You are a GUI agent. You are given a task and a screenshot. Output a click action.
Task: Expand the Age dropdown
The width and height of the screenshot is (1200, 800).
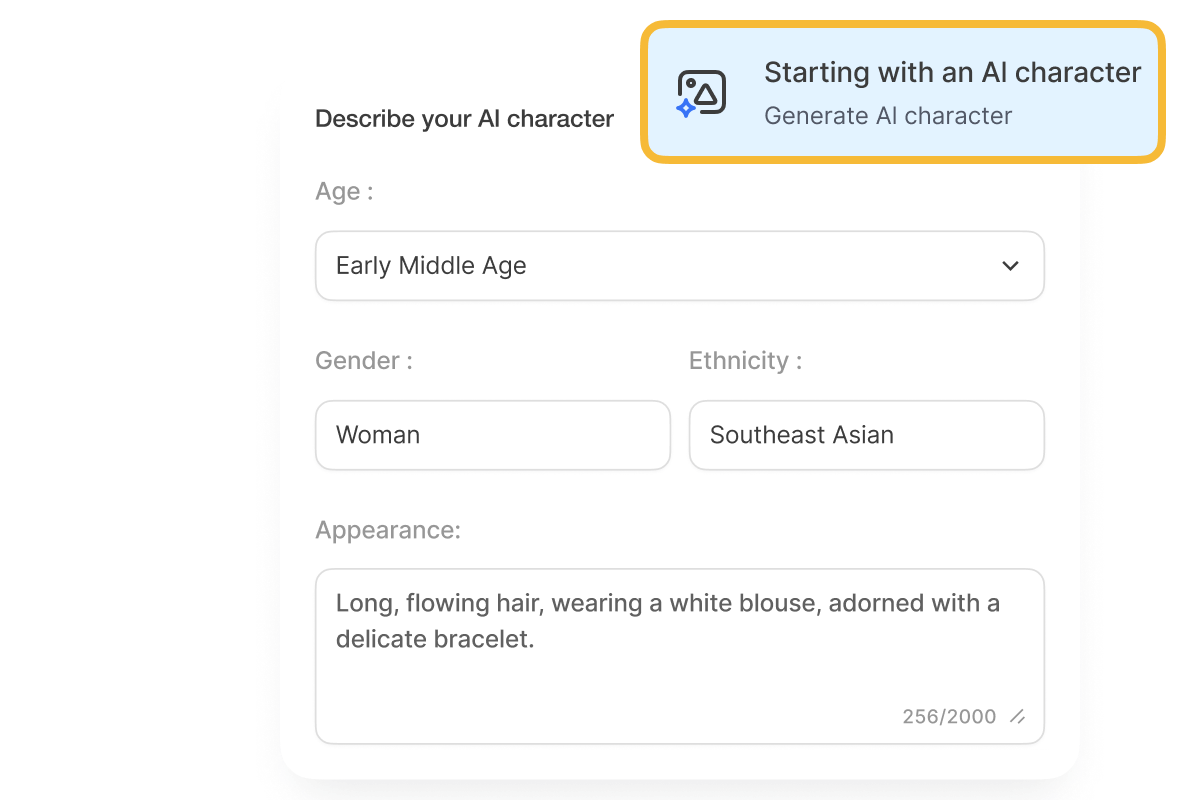[x=680, y=266]
